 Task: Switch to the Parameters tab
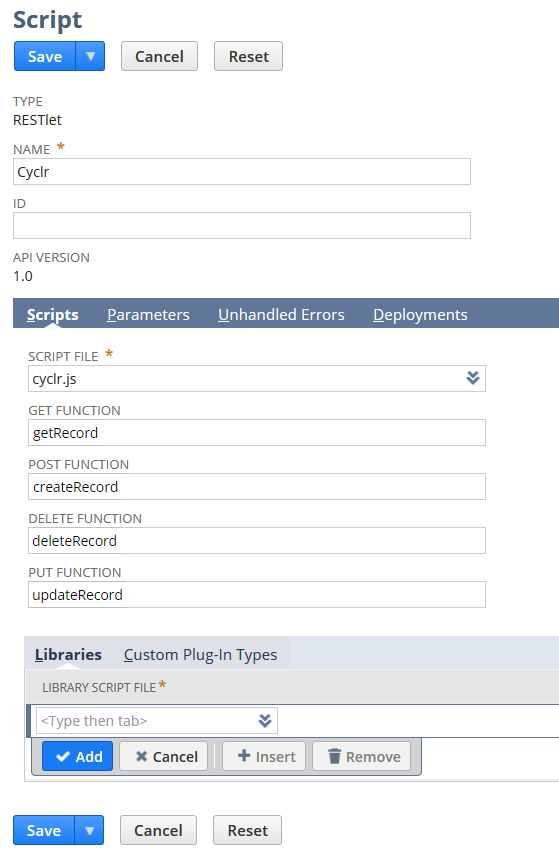[148, 314]
